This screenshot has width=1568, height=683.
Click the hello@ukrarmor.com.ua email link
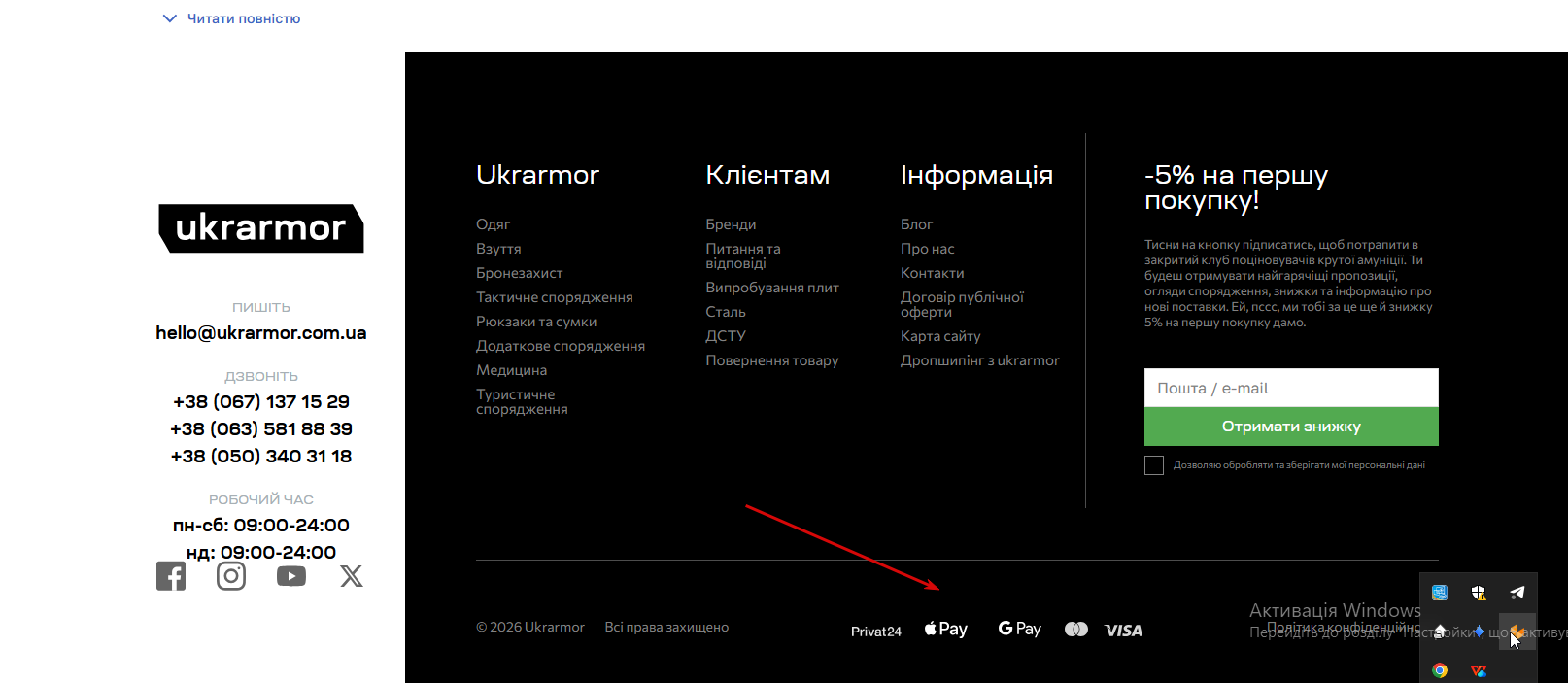(x=261, y=333)
